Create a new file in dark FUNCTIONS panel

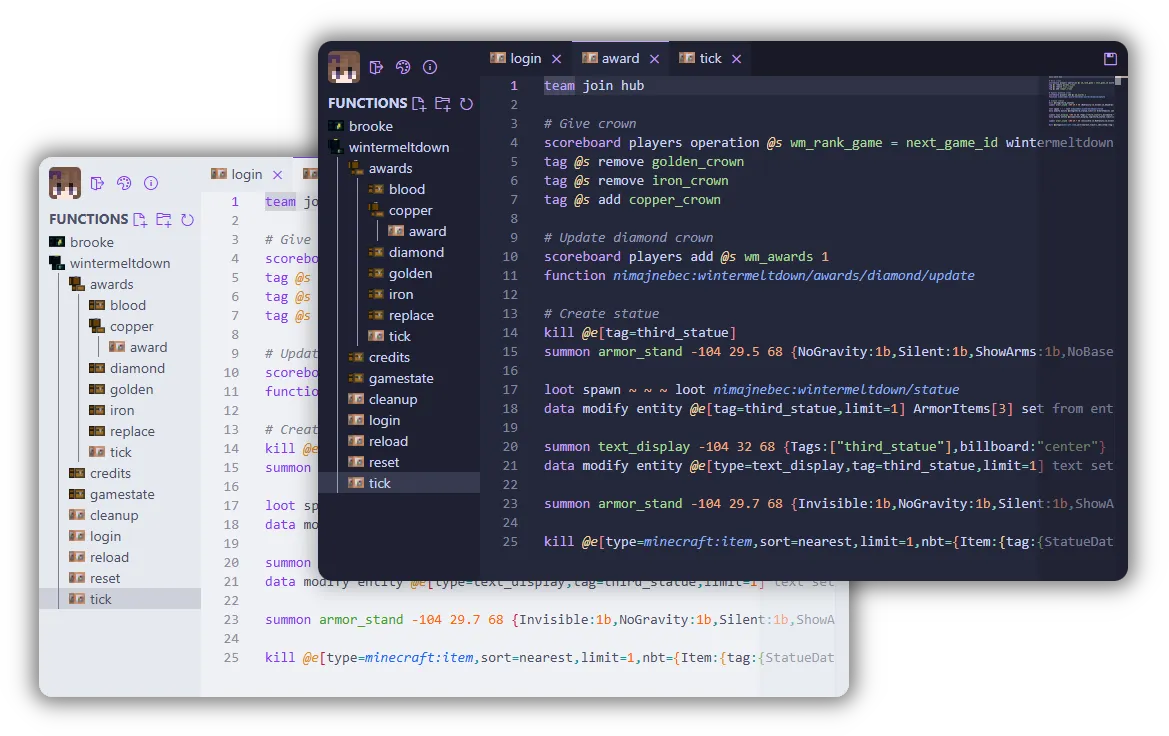click(419, 103)
